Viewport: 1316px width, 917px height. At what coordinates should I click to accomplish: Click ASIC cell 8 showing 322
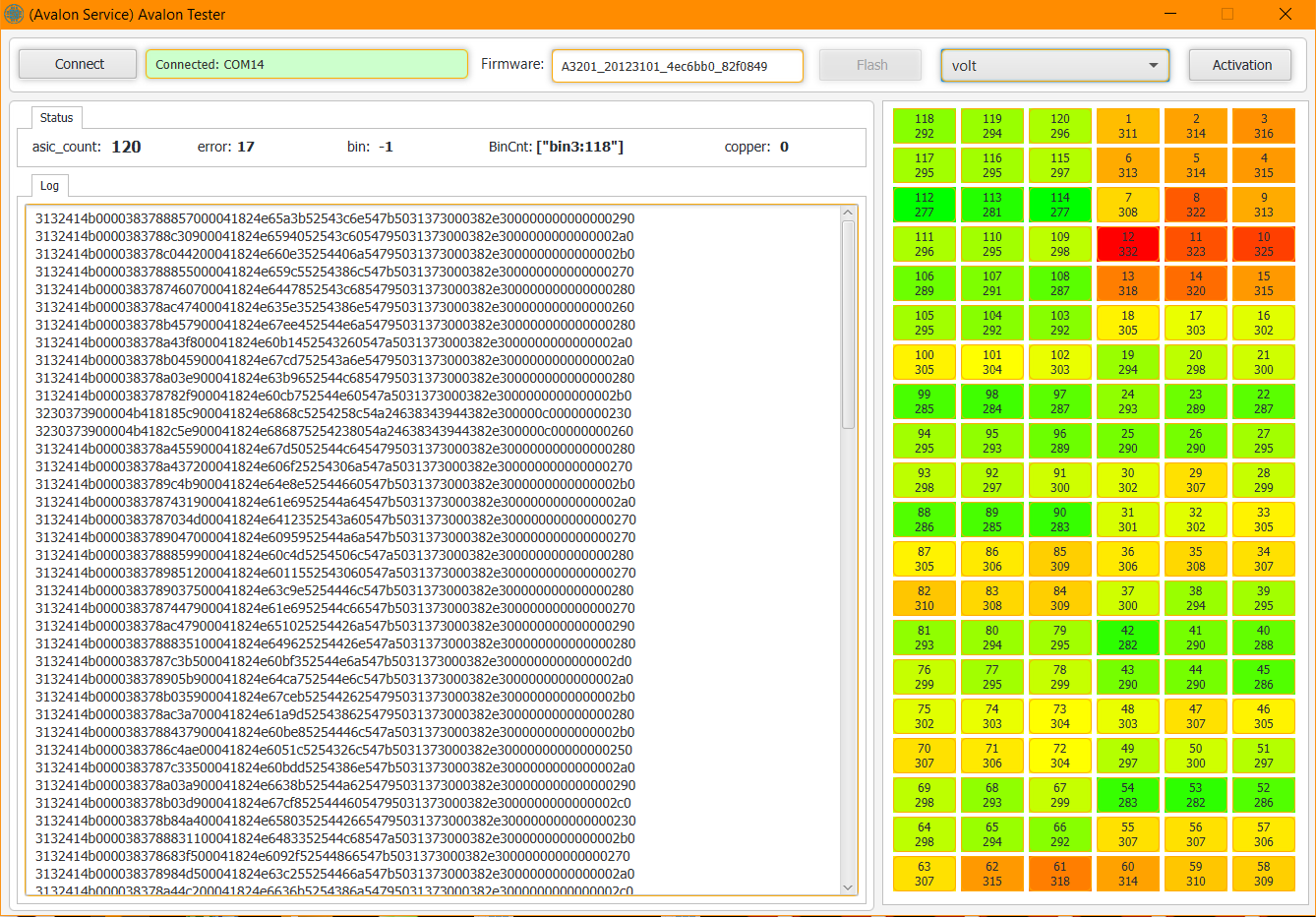coord(1196,205)
